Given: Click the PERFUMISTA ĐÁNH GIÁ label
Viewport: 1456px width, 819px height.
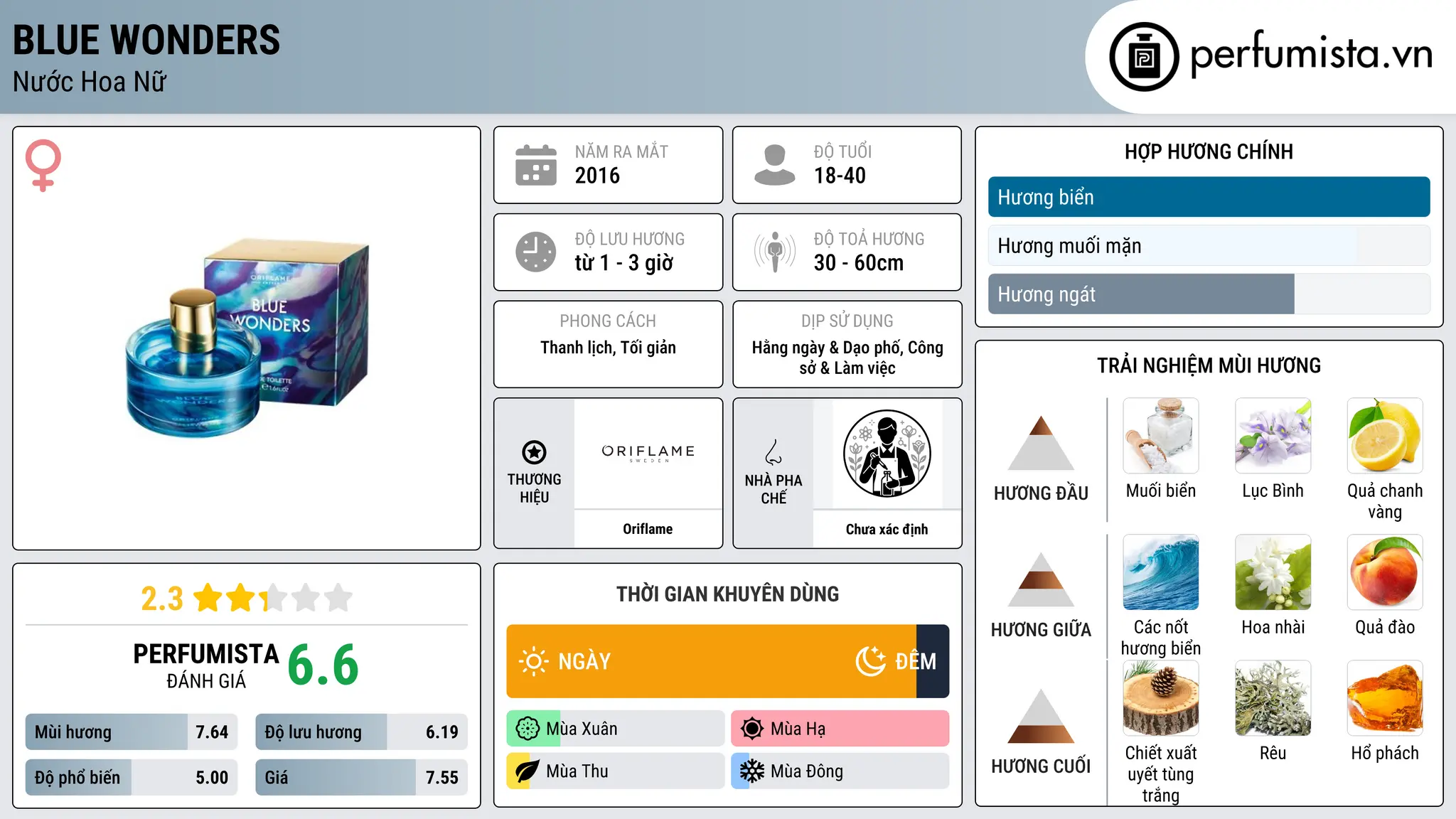Looking at the screenshot, I should point(206,665).
